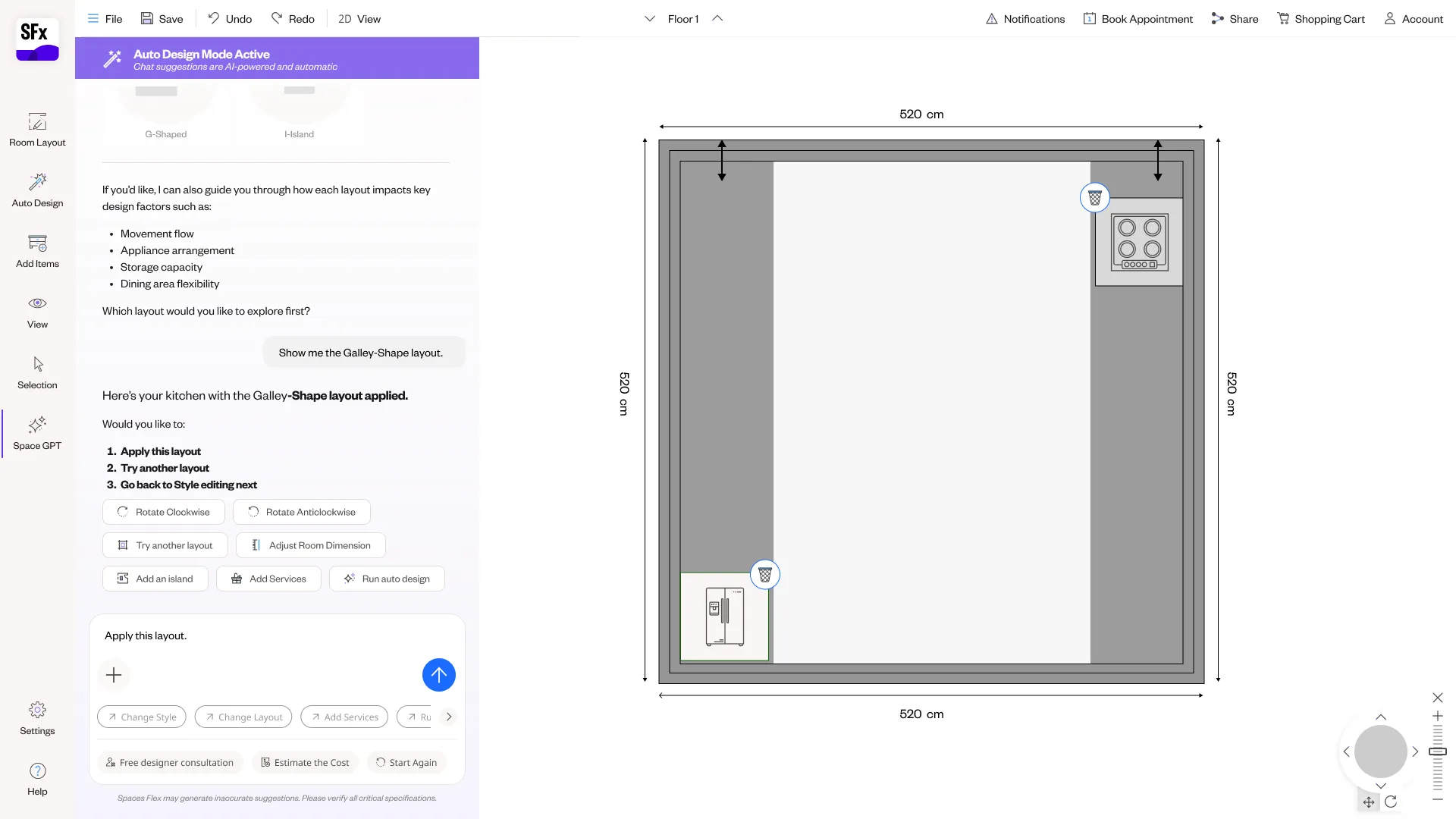This screenshot has width=1456, height=819.
Task: Click the Rotate Anticlockwise button
Action: 302,512
